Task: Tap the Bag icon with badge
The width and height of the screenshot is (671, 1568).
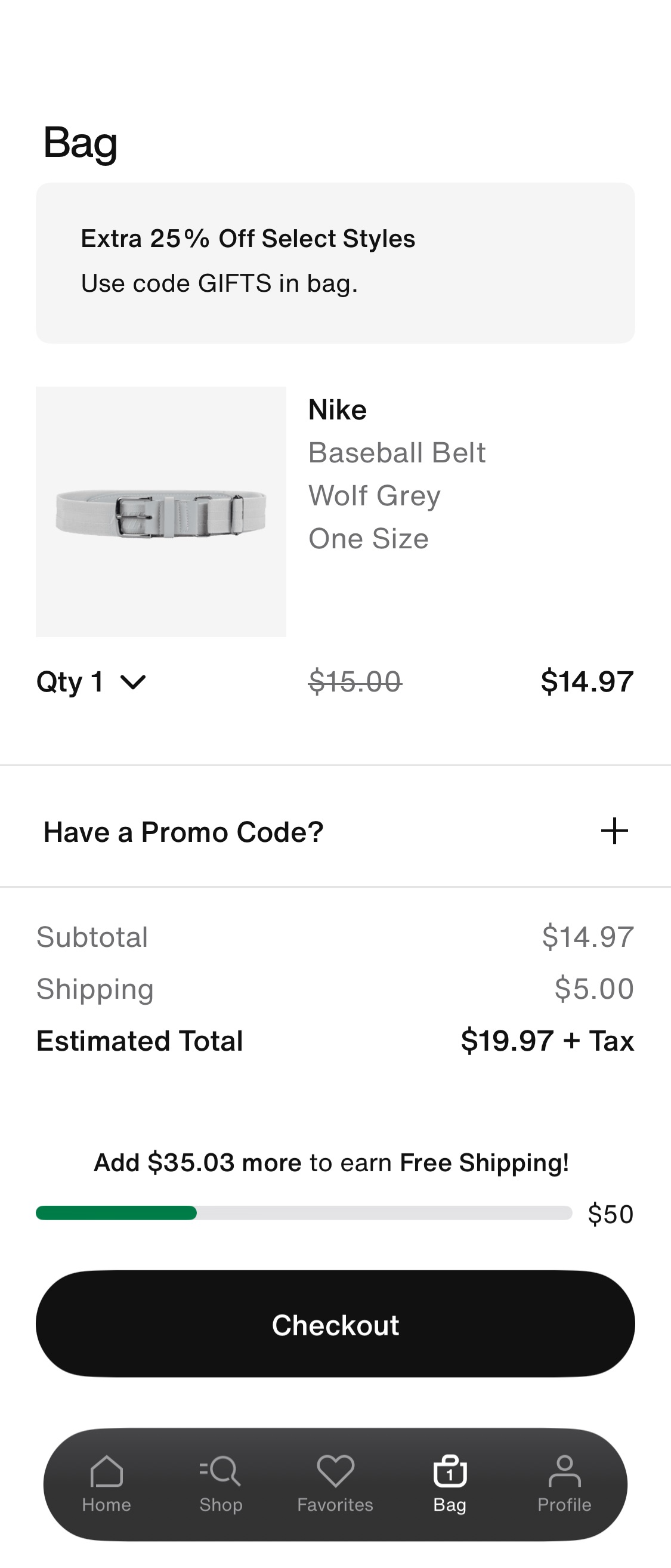Action: click(450, 1471)
